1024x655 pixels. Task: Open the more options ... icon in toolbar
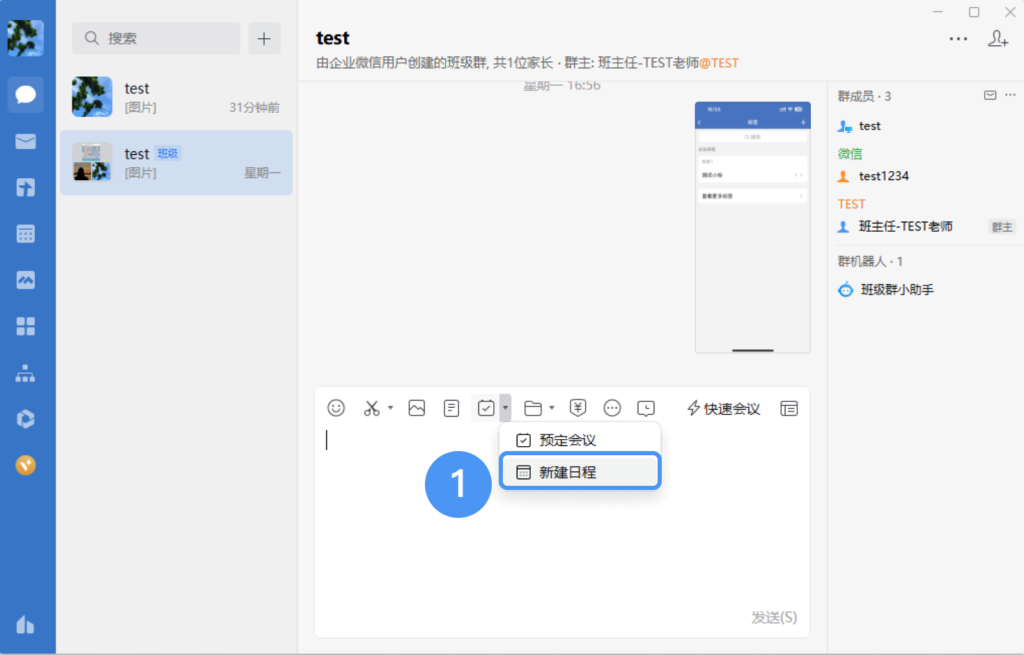pos(612,408)
